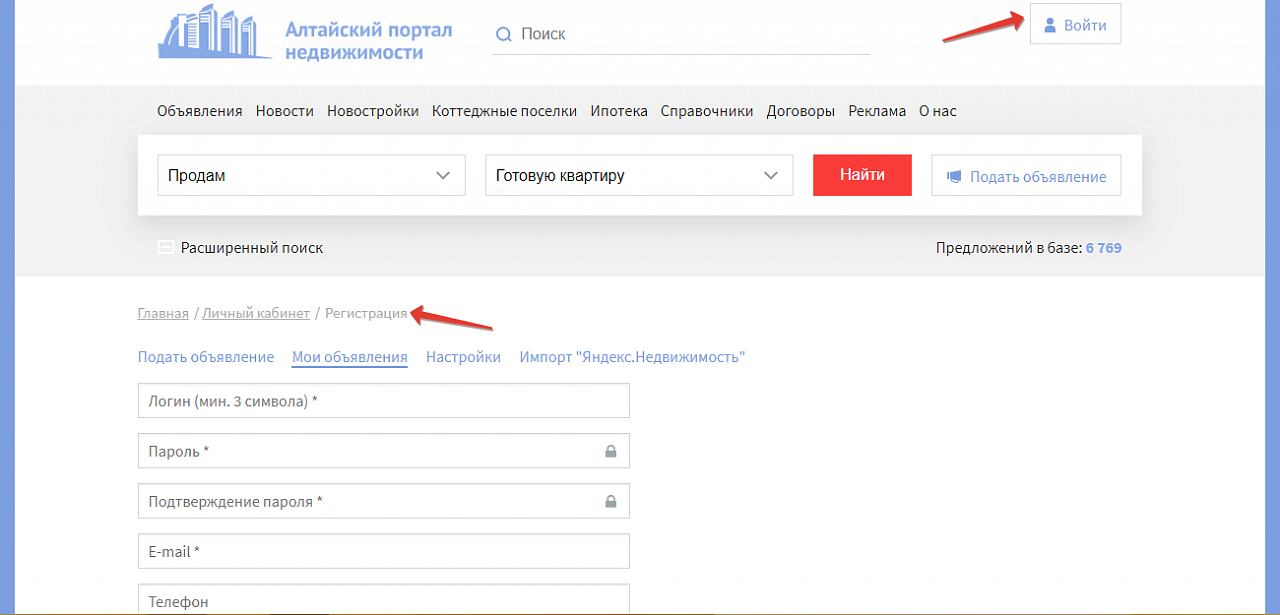
Task: Open the Реклама menu item
Action: click(x=877, y=111)
